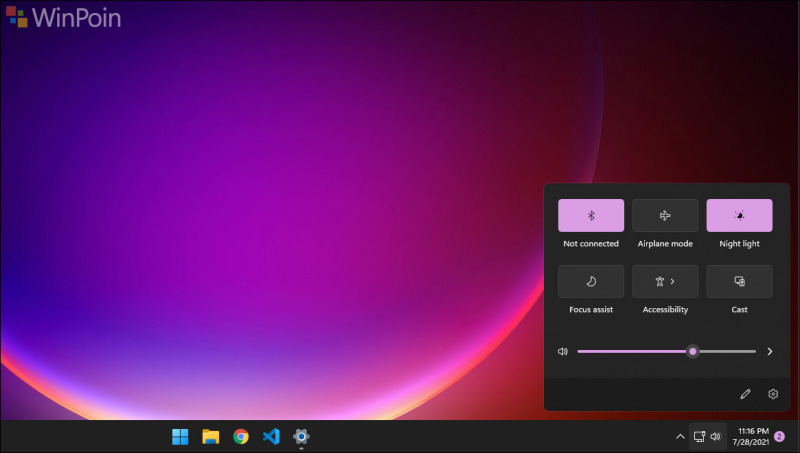This screenshot has height=453, width=800.
Task: Open Accessibility quick settings tile
Action: point(665,281)
